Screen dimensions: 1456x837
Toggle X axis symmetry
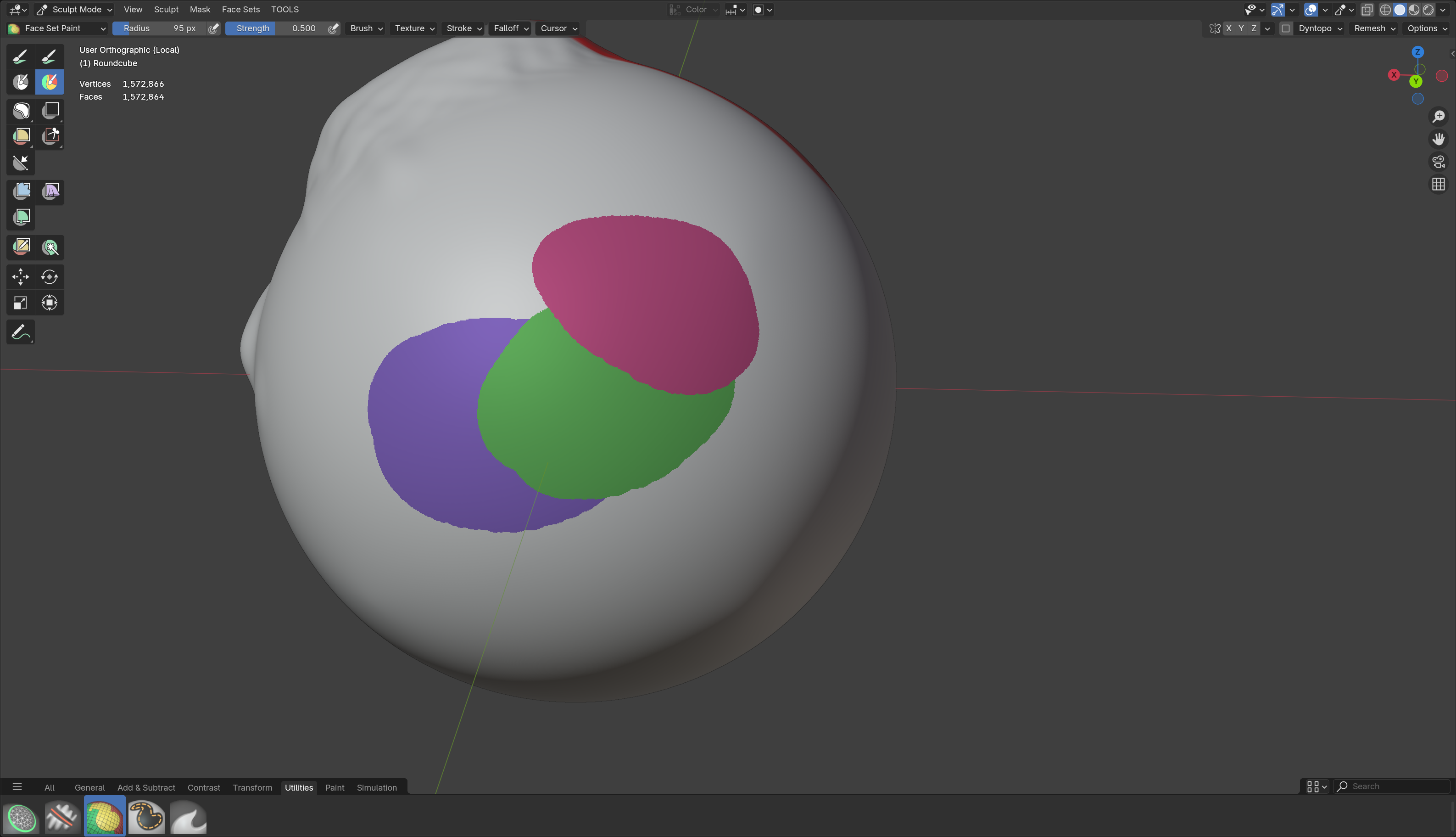pos(1228,28)
